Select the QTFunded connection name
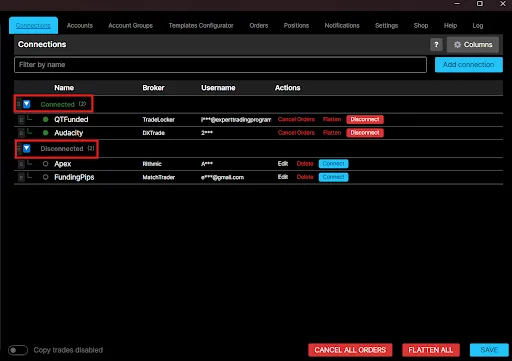The width and height of the screenshot is (512, 361). pyautogui.click(x=71, y=119)
